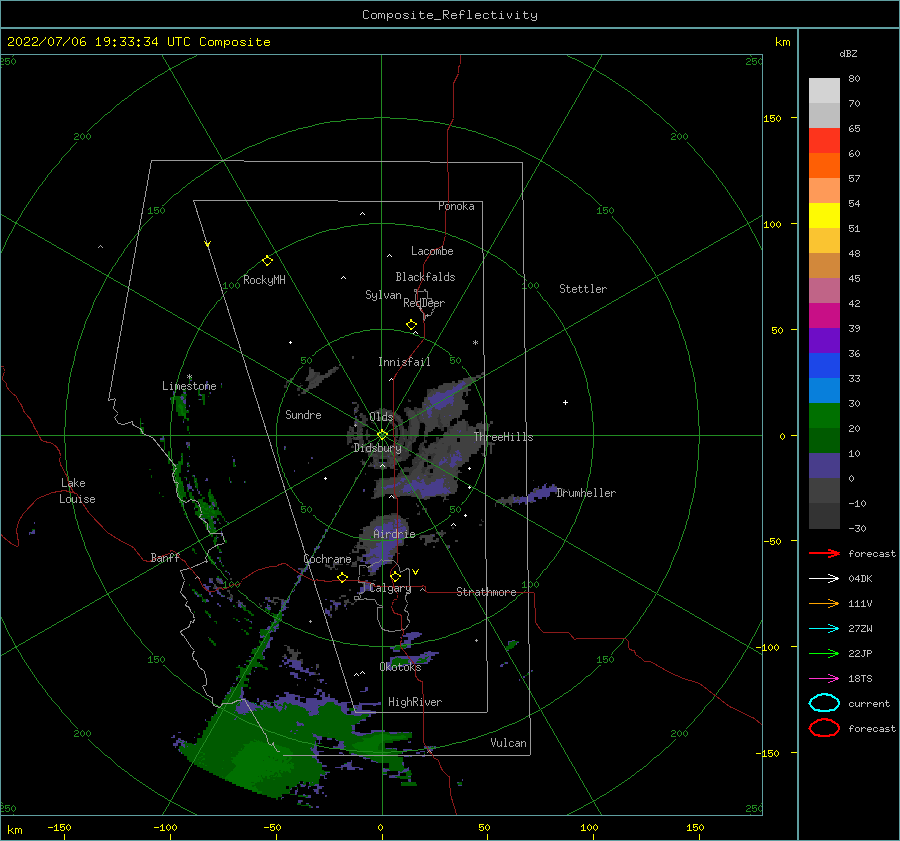This screenshot has height=841, width=900.
Task: Click the HighRiver label
Action: (415, 702)
